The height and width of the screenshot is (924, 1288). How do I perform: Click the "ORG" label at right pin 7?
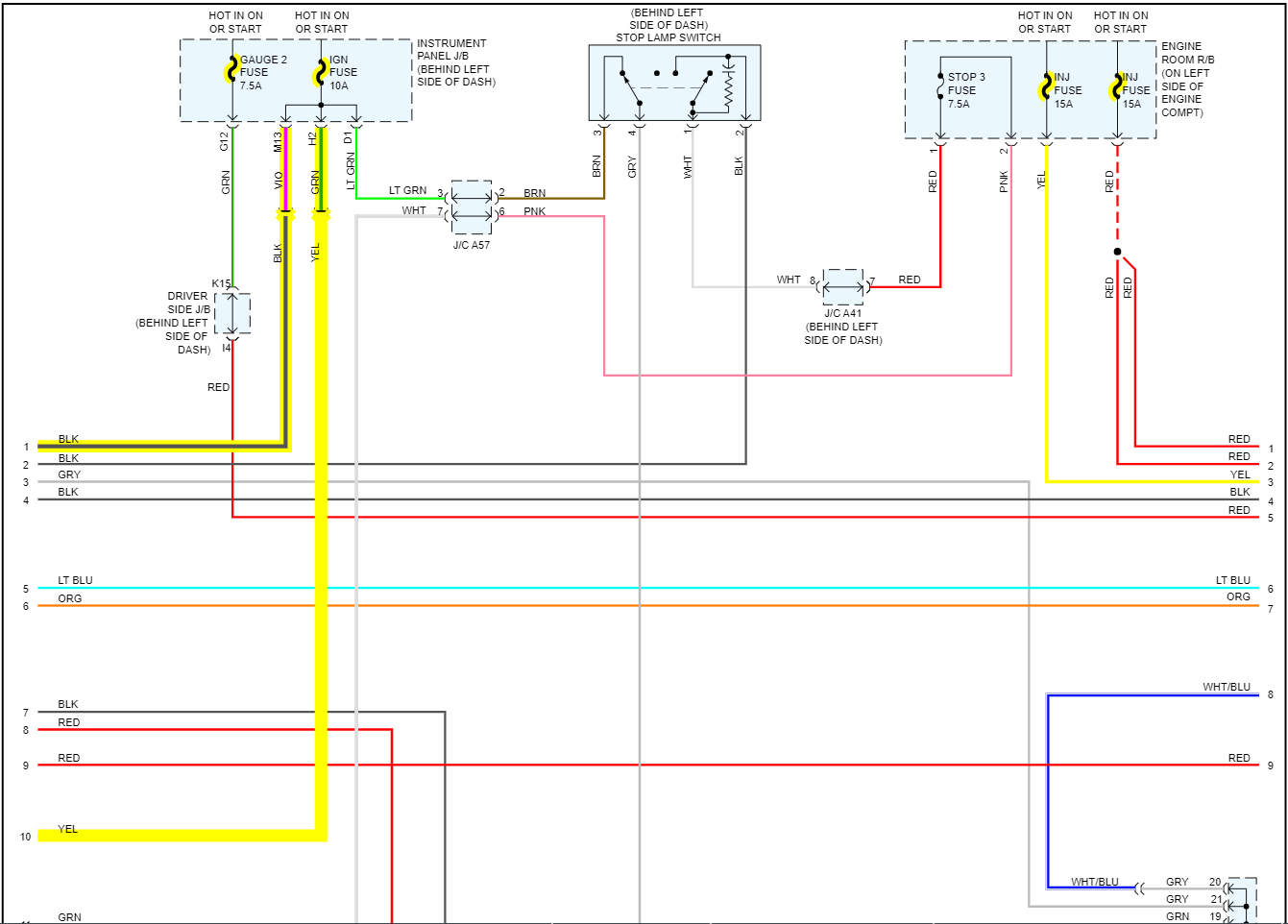(x=1238, y=596)
